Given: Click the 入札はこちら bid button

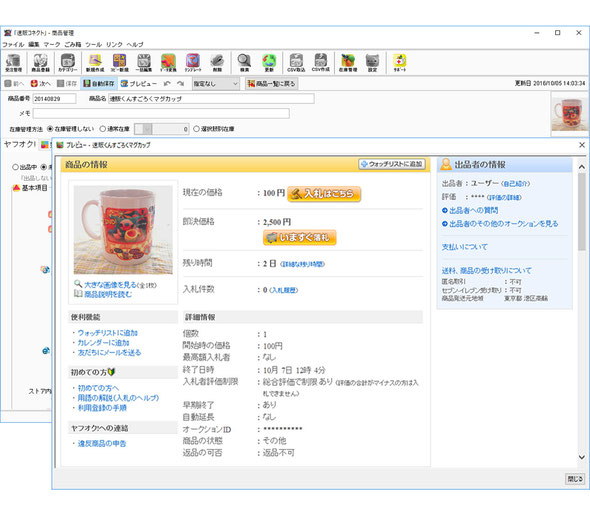Looking at the screenshot, I should coord(324,194).
